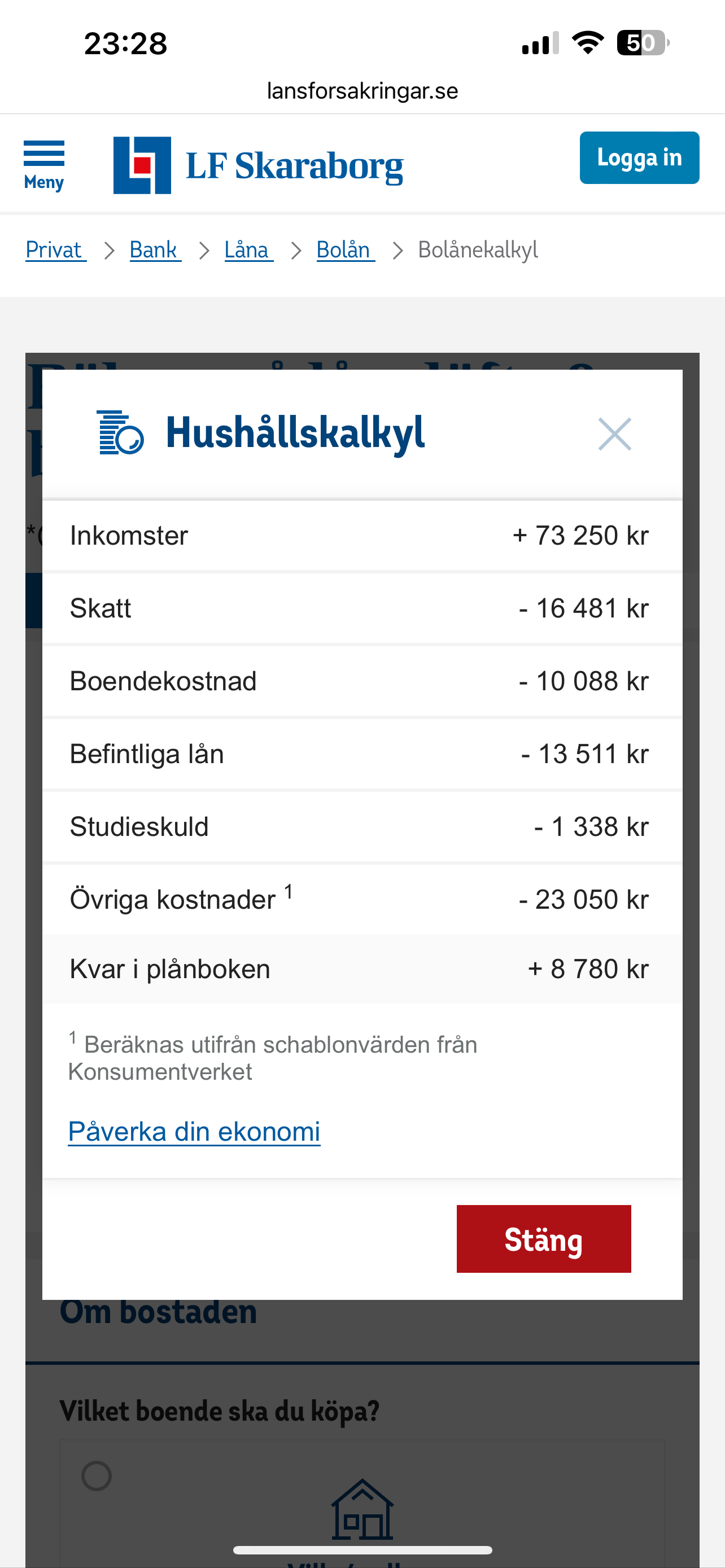
Task: Tap the cellular signal bars icon
Action: coord(540,43)
